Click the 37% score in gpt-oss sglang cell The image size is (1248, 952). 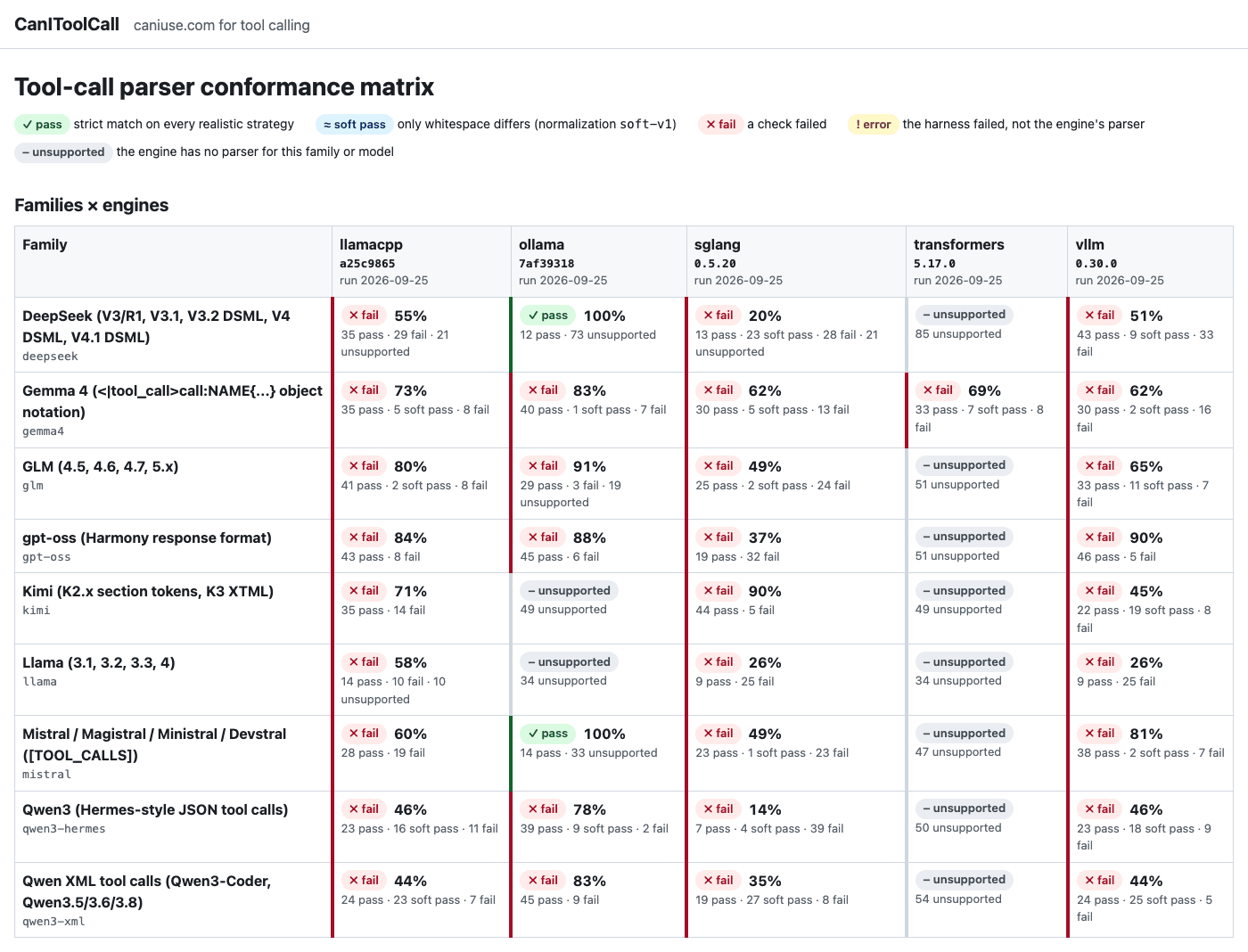(x=765, y=538)
